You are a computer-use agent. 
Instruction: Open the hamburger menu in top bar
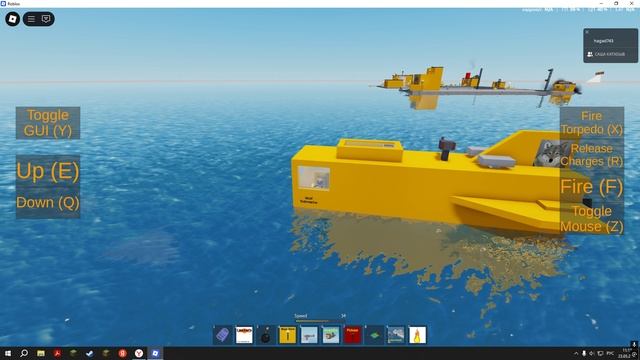click(x=31, y=19)
